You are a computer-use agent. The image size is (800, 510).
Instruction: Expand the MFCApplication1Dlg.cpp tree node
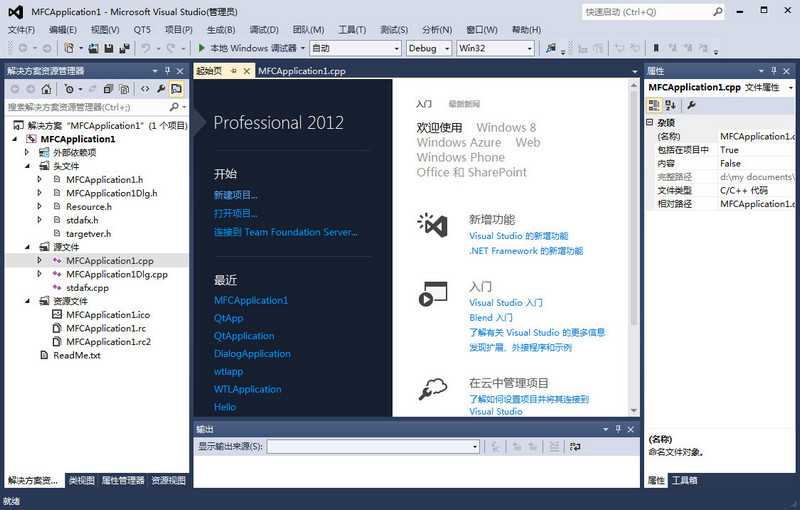tap(40, 274)
